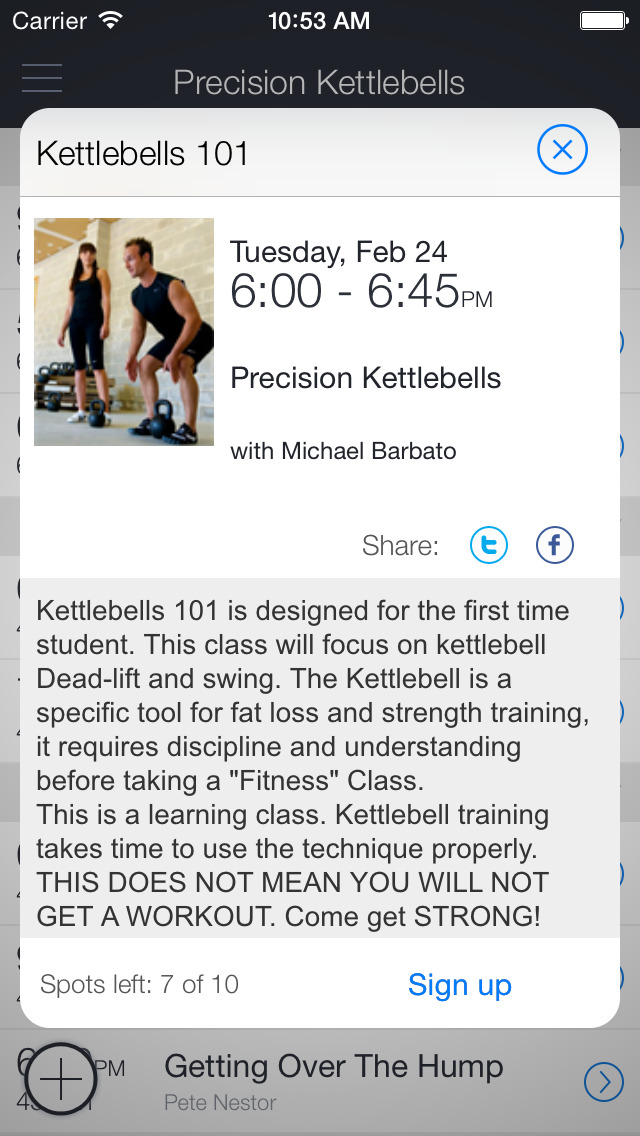Open the hamburger navigation menu
This screenshot has width=640, height=1136.
pyautogui.click(x=42, y=78)
